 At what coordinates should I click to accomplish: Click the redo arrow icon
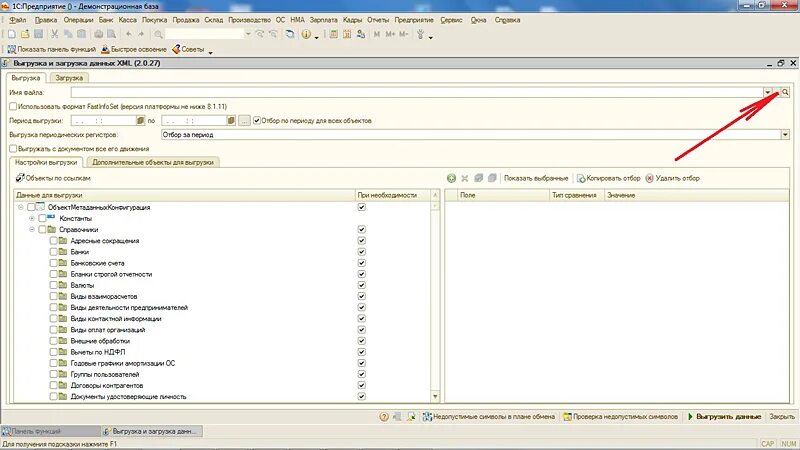pos(141,34)
